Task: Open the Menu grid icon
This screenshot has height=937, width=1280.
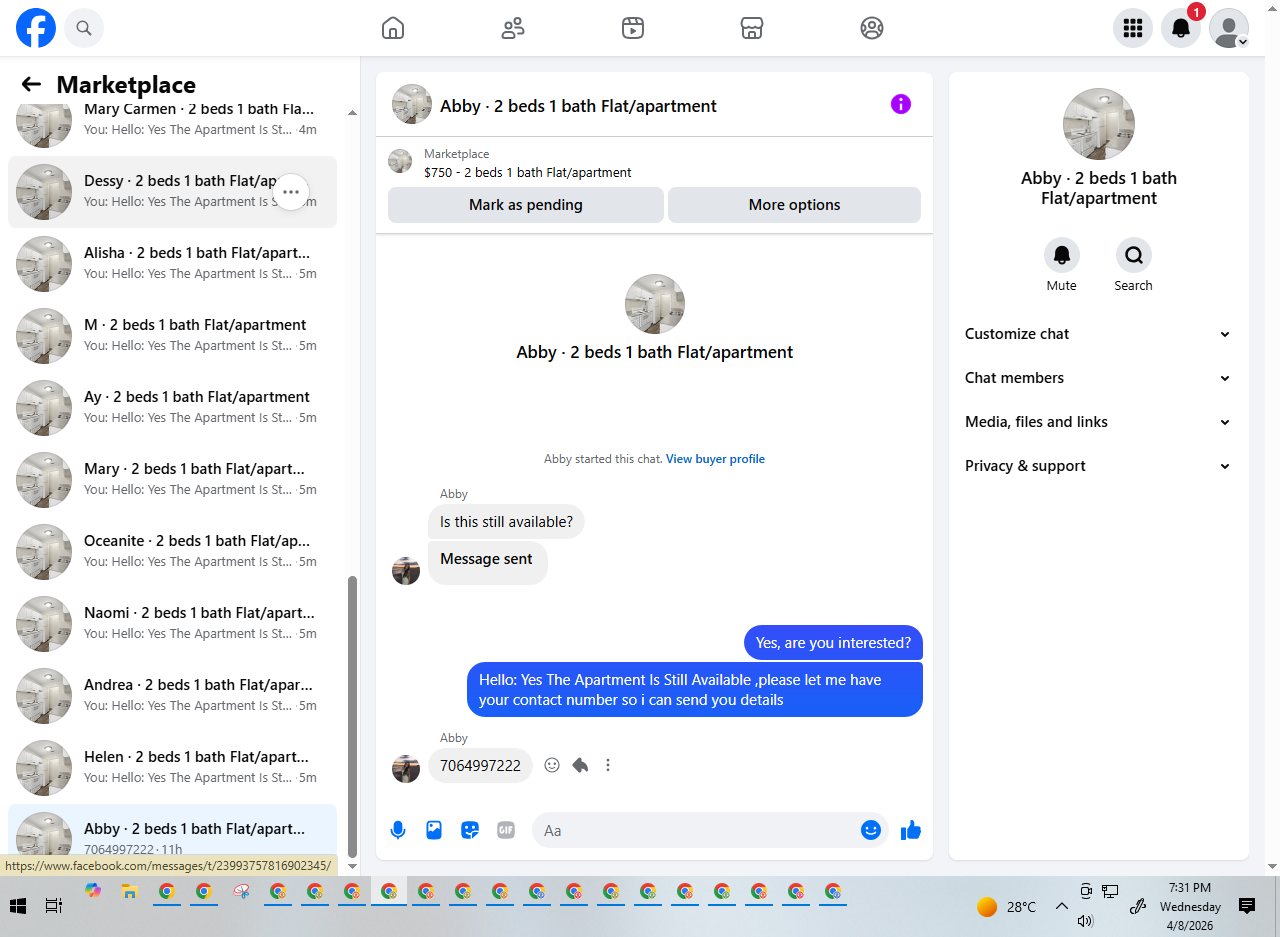Action: tap(1133, 28)
